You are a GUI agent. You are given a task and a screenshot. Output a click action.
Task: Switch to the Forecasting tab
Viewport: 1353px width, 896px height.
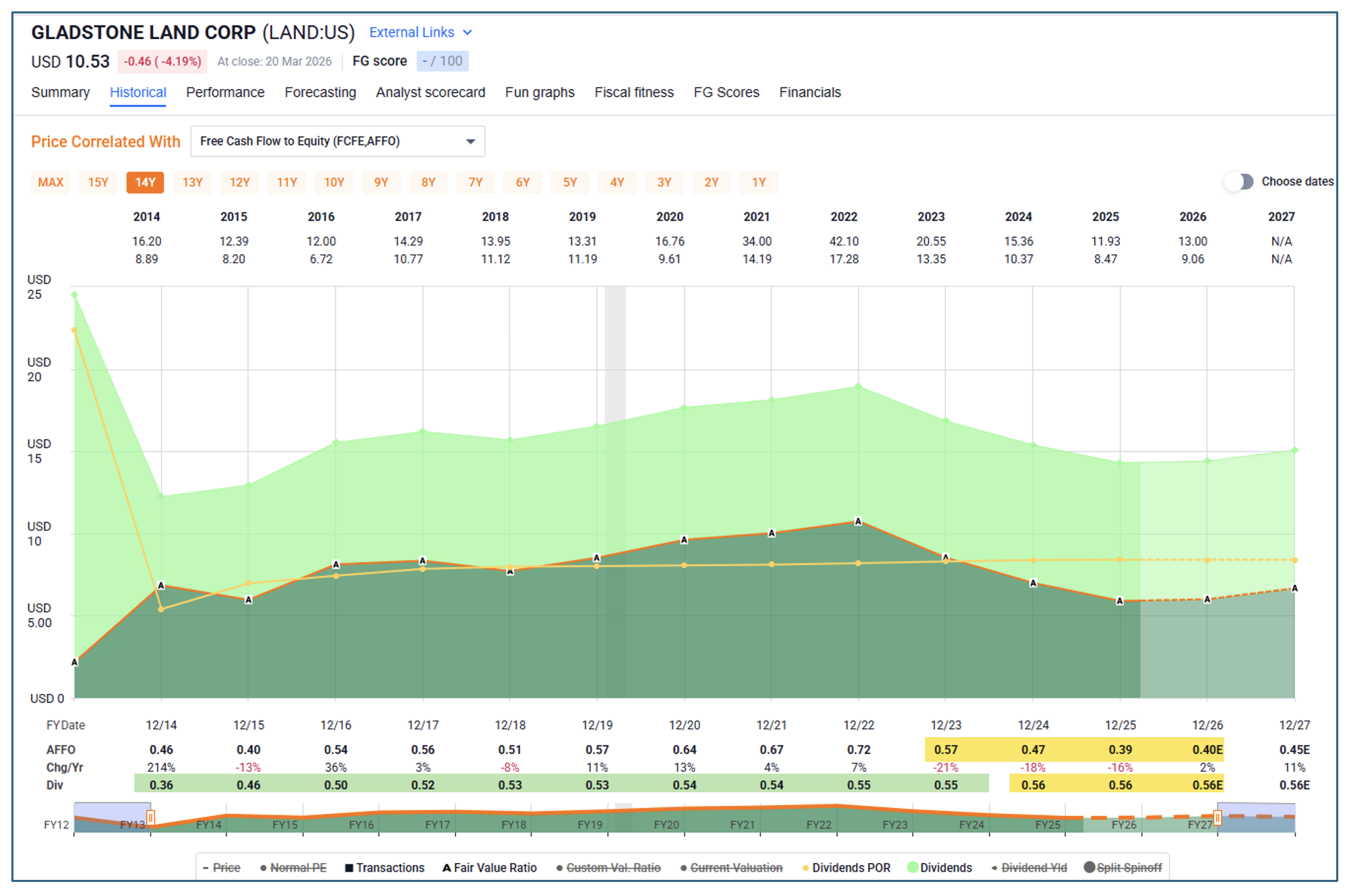[x=320, y=92]
